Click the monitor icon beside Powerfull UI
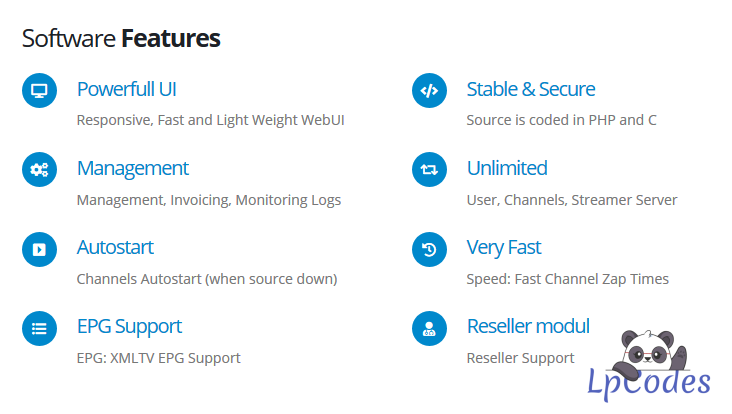 (x=39, y=91)
